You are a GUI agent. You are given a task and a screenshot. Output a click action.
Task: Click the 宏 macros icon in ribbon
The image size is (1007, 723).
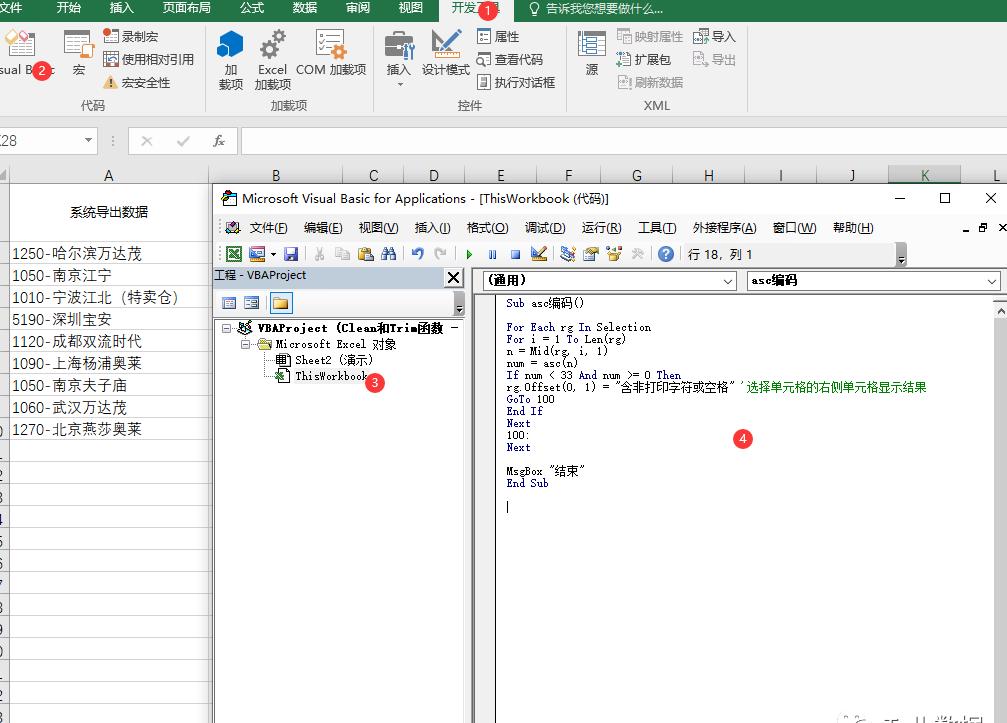[78, 53]
